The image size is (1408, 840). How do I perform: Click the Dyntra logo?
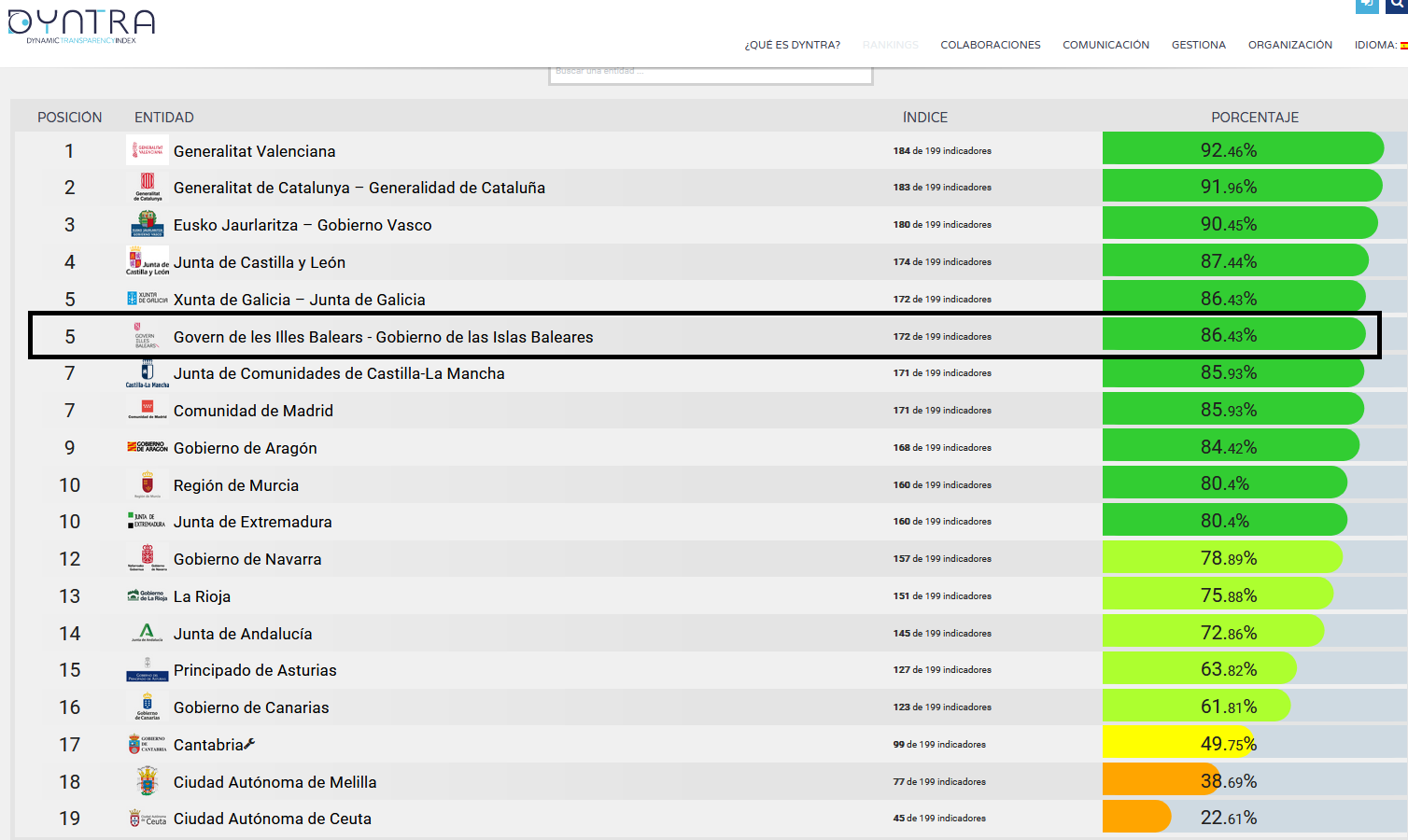click(x=81, y=26)
